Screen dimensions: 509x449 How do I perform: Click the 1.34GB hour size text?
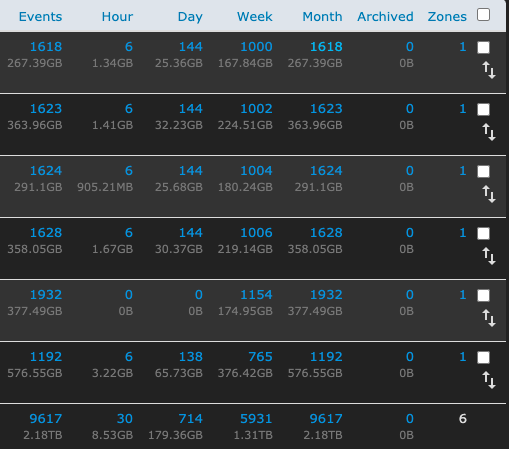pos(113,63)
